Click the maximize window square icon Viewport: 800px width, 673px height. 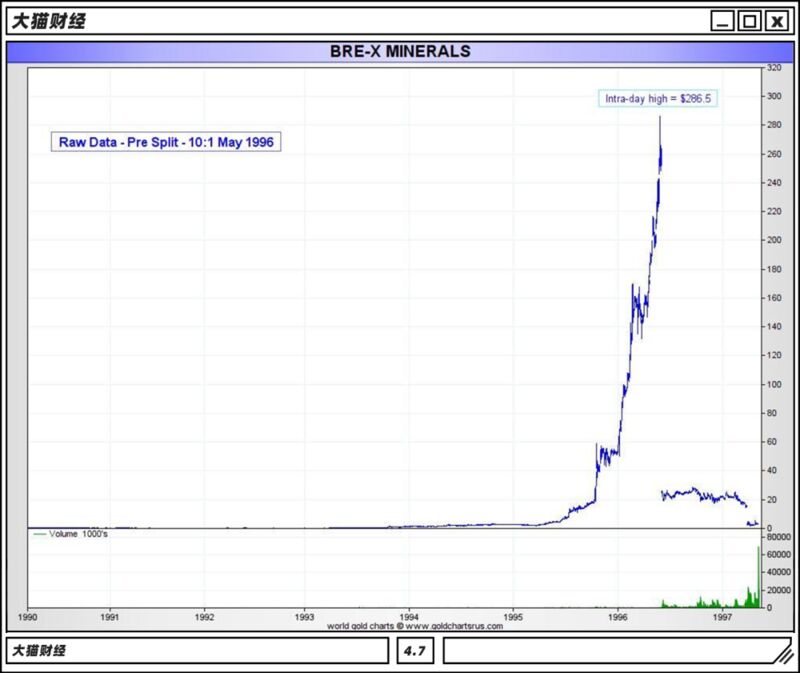click(749, 21)
